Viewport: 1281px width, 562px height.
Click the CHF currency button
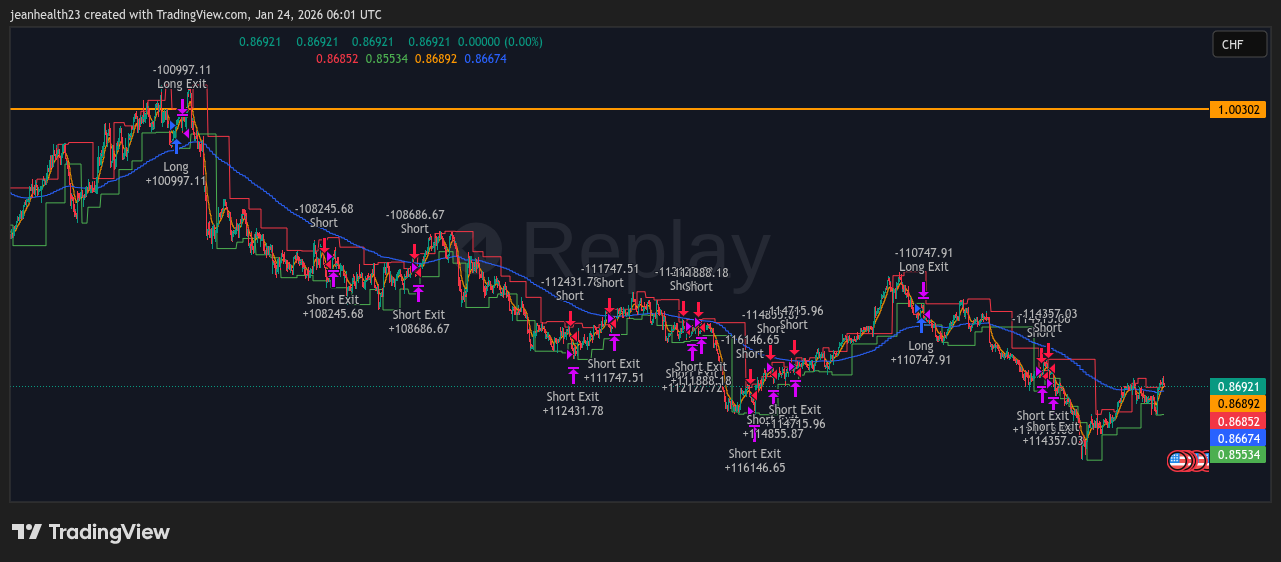click(1239, 44)
